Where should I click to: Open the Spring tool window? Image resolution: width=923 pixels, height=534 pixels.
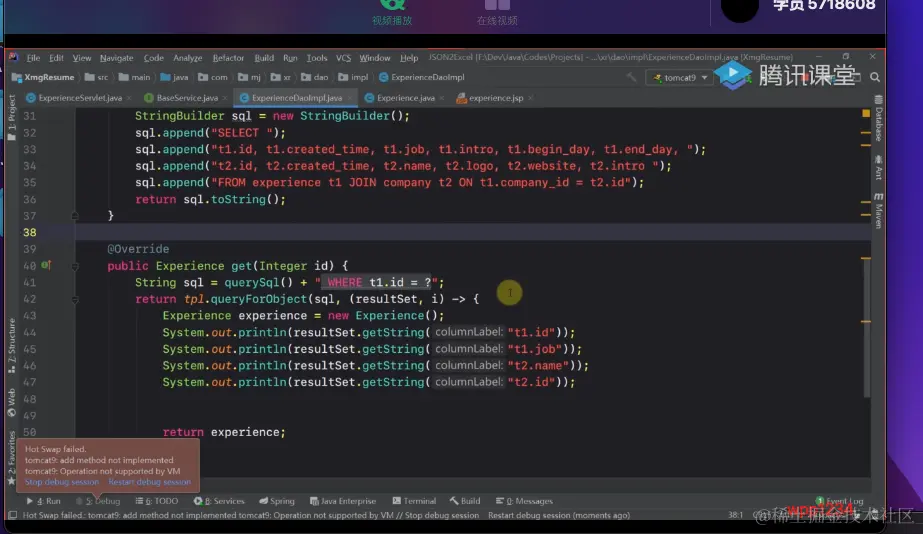coord(277,501)
